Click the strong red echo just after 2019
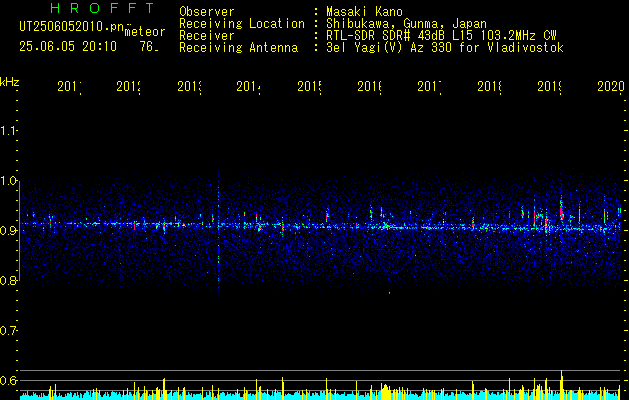629x400 pixels. [x=562, y=210]
